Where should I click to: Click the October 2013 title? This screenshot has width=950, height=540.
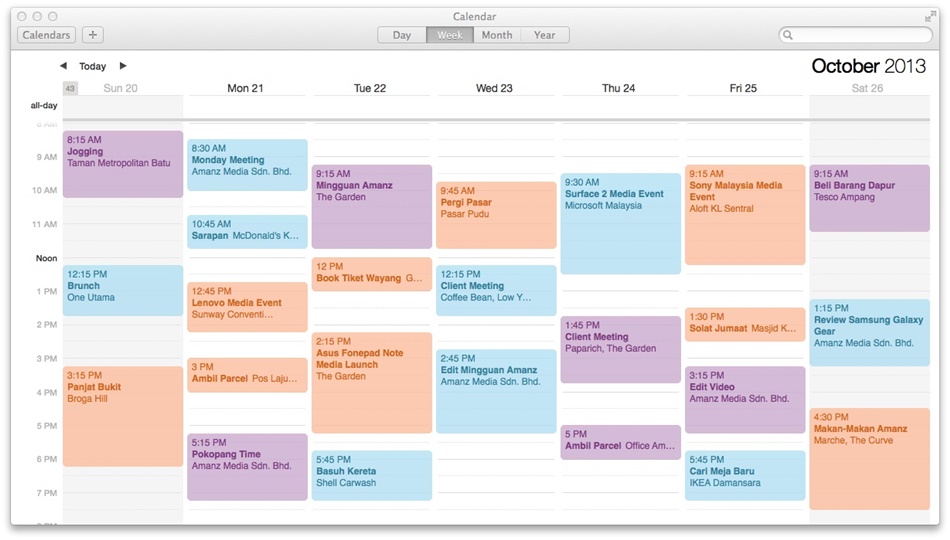[x=868, y=65]
